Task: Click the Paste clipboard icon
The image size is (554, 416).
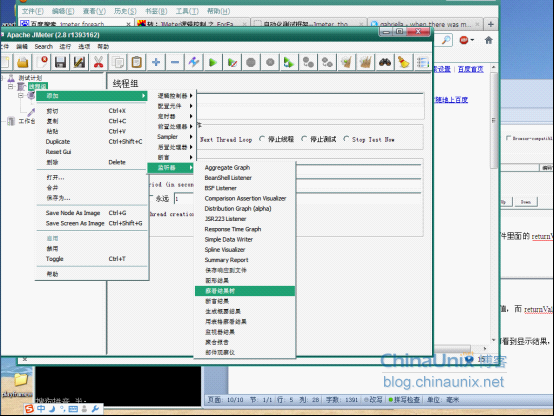Action: (137, 63)
